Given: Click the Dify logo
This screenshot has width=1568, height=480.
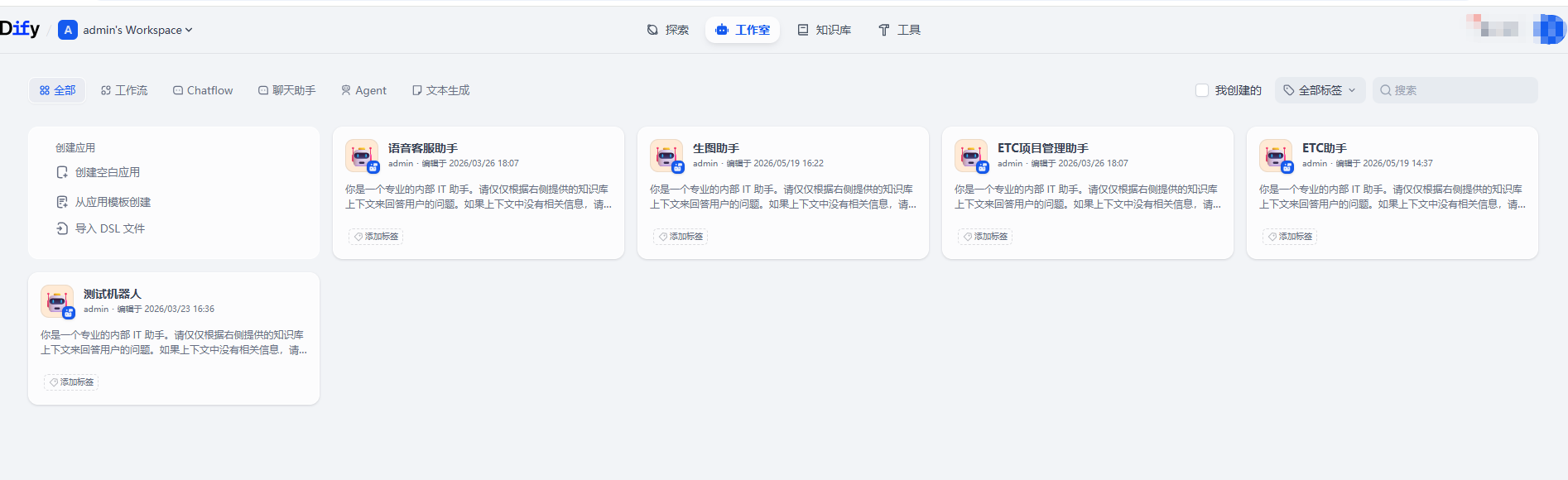Looking at the screenshot, I should coord(20,29).
